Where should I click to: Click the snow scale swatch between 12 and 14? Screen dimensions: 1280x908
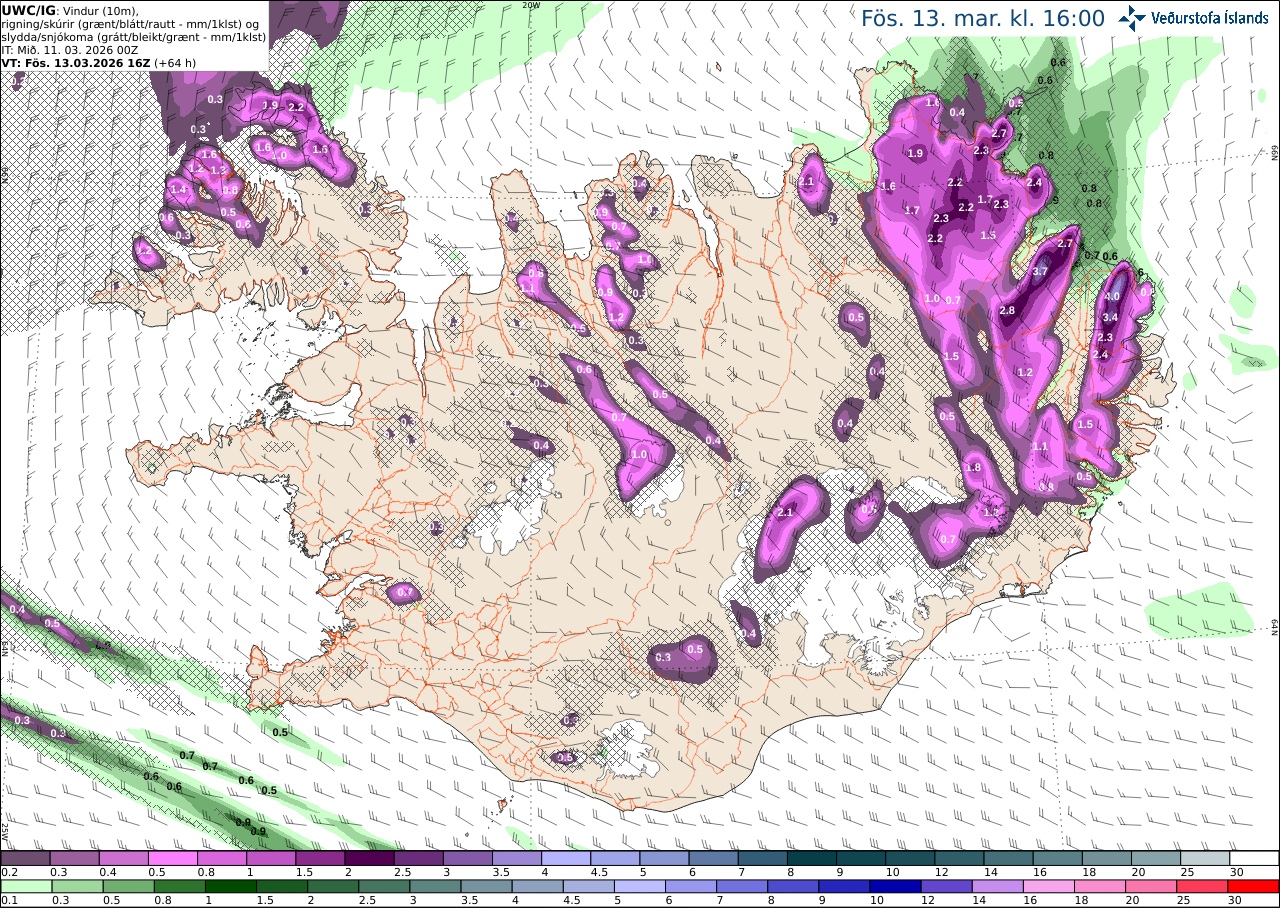[x=960, y=858]
